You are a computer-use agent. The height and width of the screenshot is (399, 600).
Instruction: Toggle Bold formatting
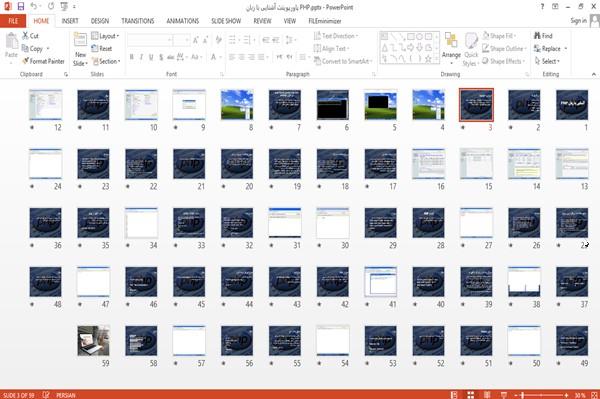pyautogui.click(x=132, y=57)
